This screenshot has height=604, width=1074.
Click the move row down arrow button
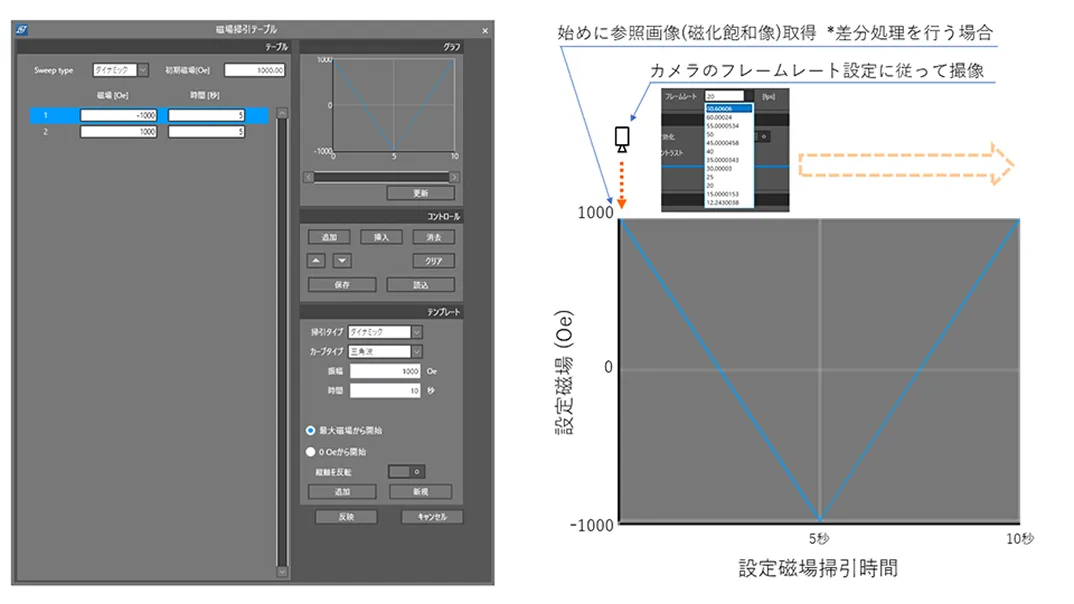click(x=342, y=261)
